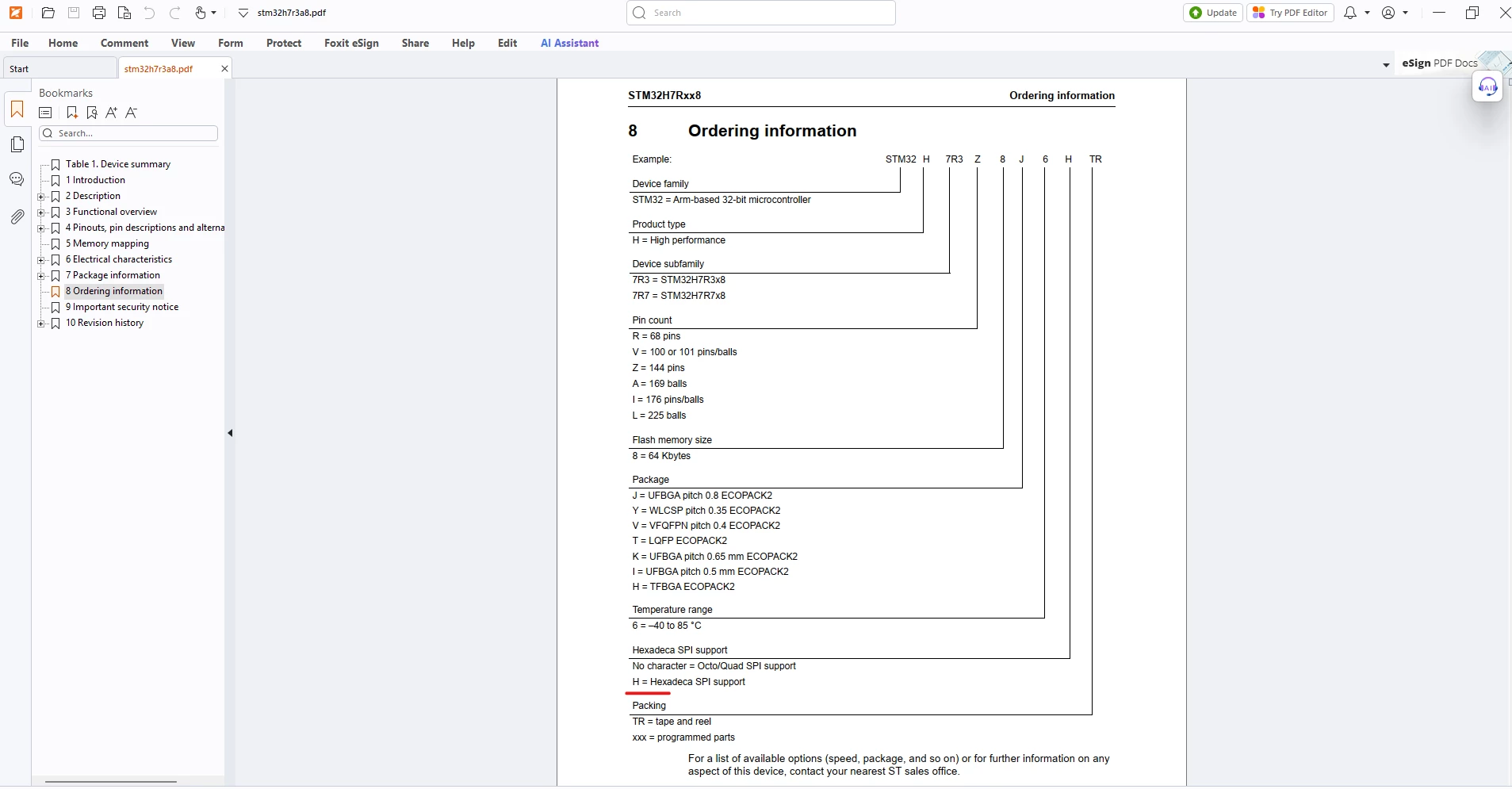1512x789 pixels.
Task: Expand the 7 Package information bookmark
Action: 41,275
